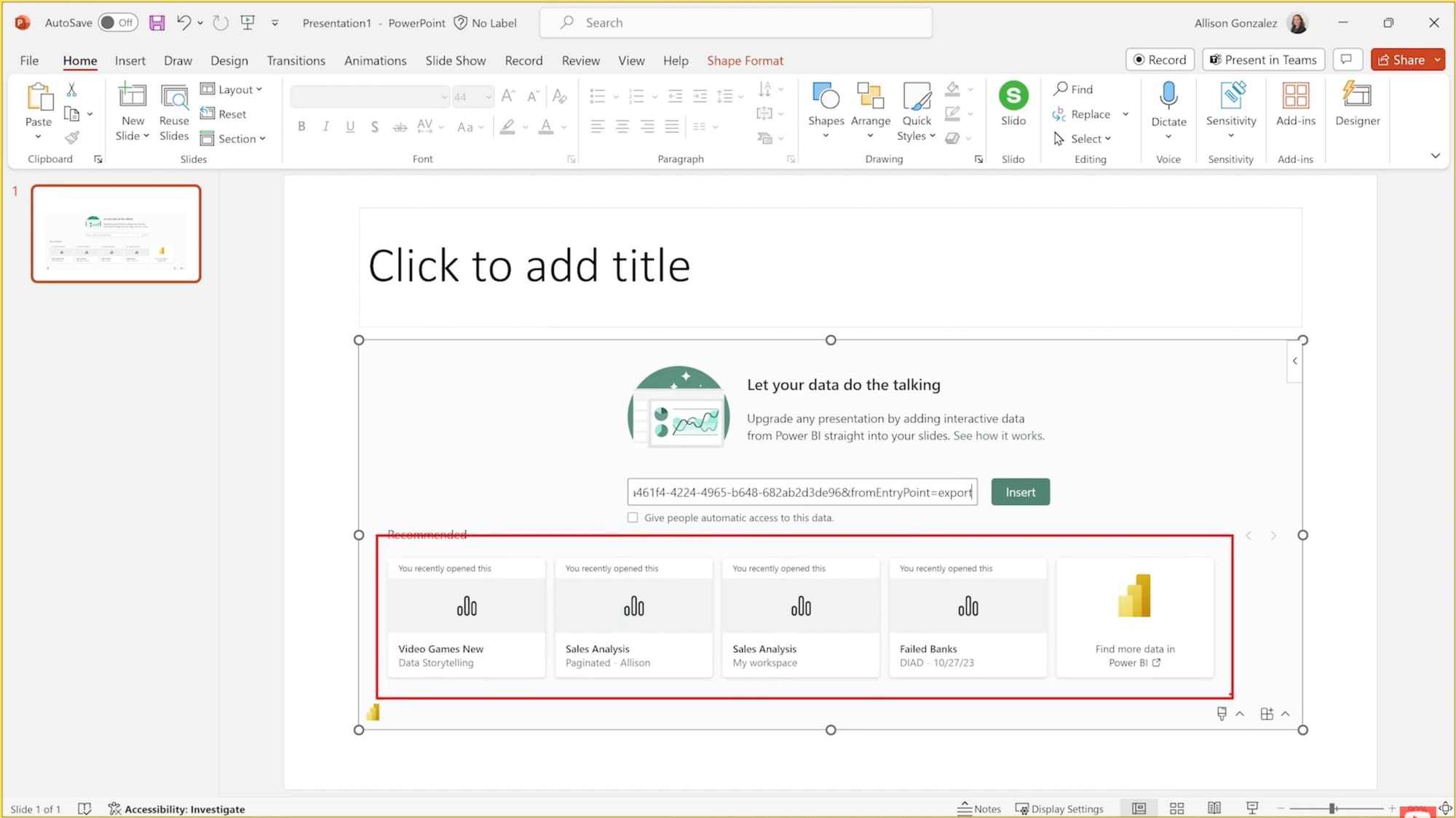Open the Slide Show tab
The height and width of the screenshot is (818, 1456).
(x=455, y=60)
